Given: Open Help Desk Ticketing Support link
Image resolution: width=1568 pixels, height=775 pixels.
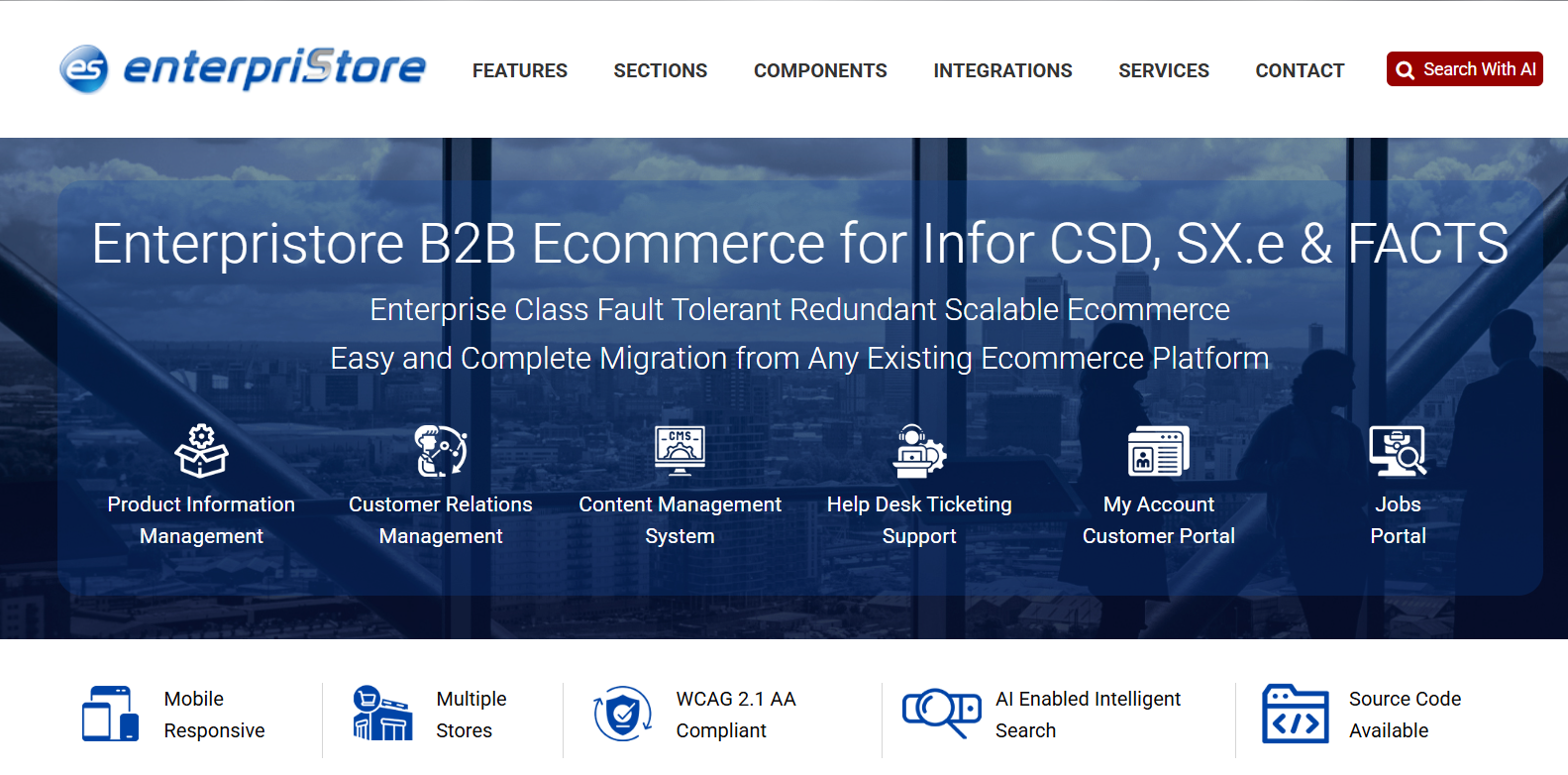Looking at the screenshot, I should click(x=919, y=520).
